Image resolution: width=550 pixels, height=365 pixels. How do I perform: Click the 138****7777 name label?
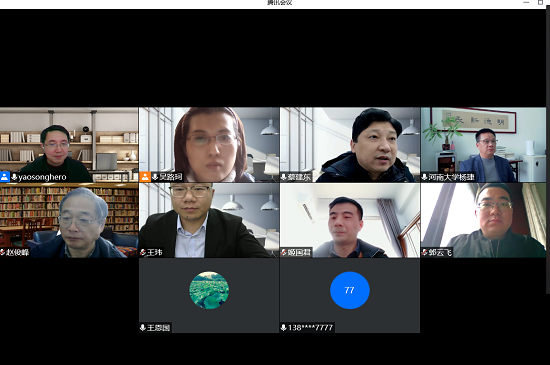pos(310,328)
